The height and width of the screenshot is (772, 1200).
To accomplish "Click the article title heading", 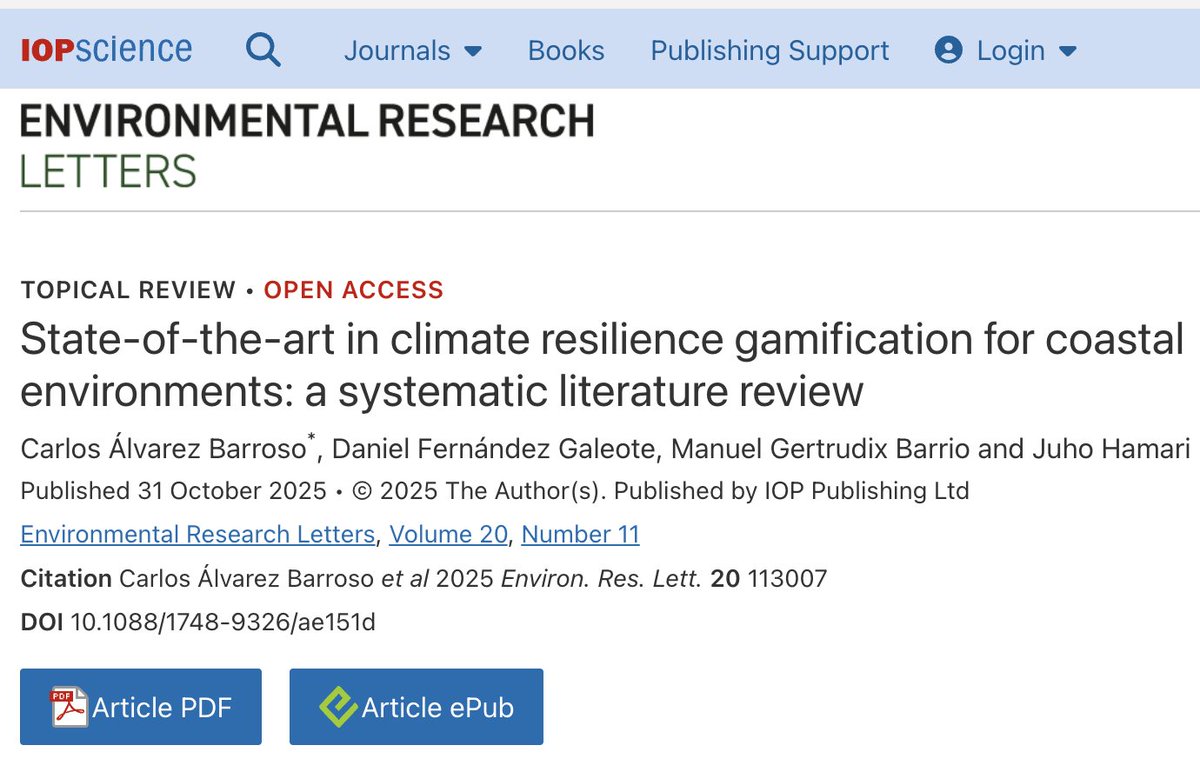I will tap(602, 366).
